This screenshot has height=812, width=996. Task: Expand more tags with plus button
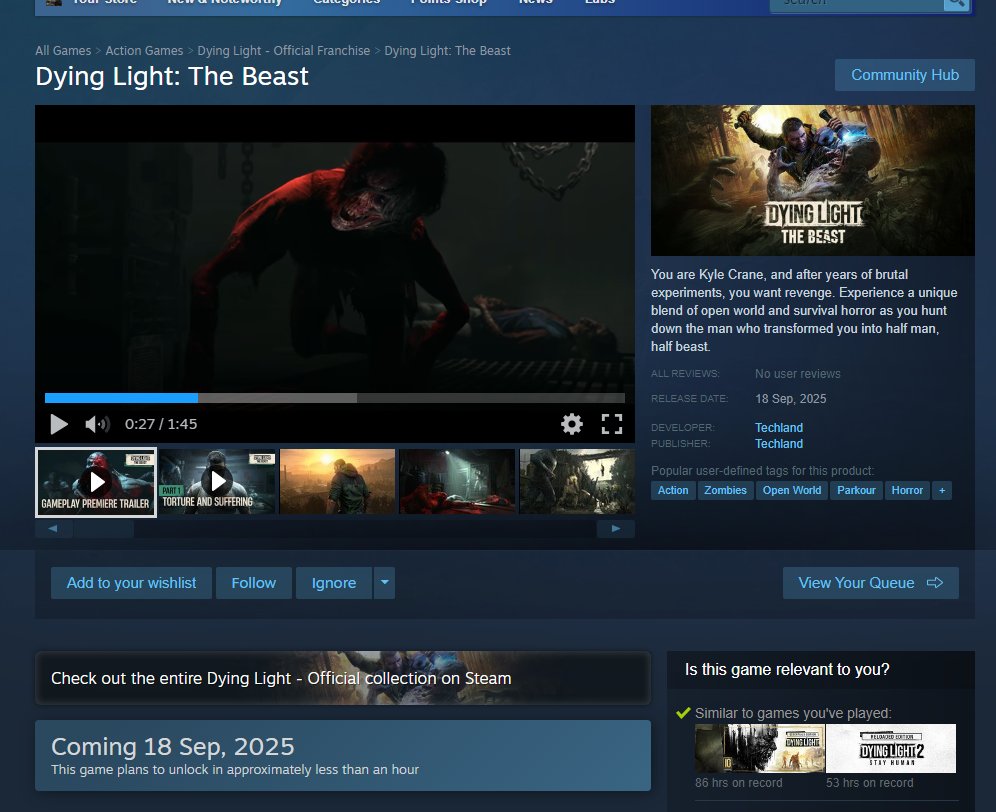click(x=942, y=491)
